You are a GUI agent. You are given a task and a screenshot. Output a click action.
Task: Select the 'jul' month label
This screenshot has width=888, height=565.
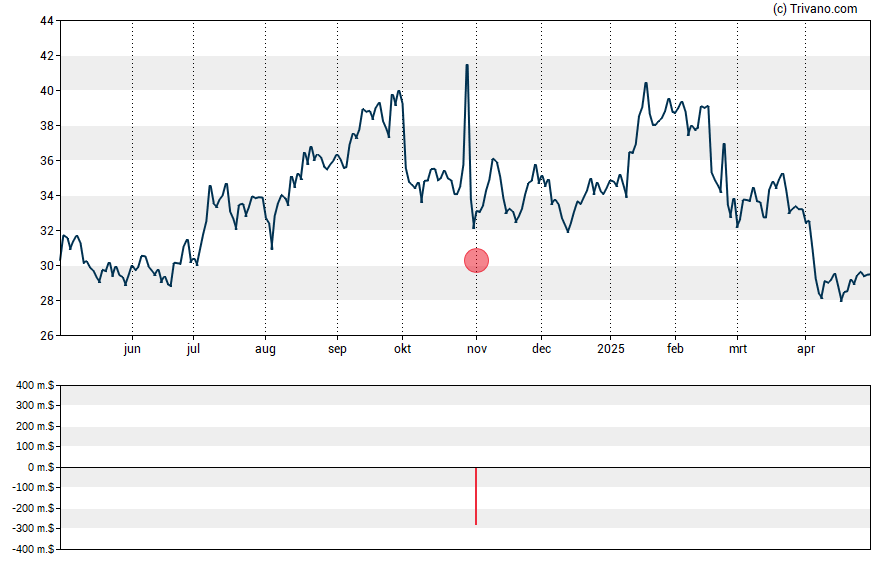point(193,349)
